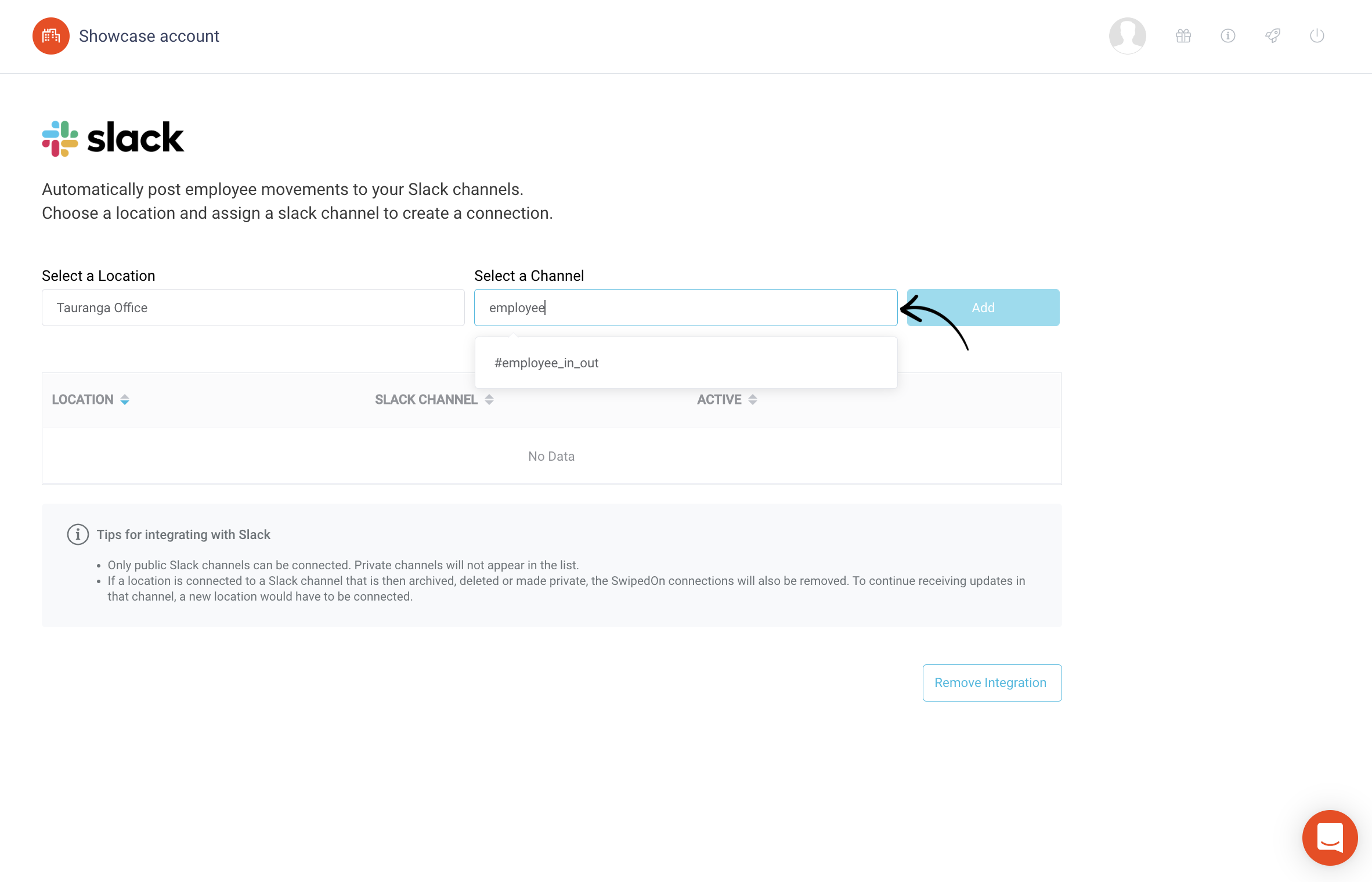1372x882 pixels.
Task: Click the 'Select a Location' label
Action: [x=99, y=276]
